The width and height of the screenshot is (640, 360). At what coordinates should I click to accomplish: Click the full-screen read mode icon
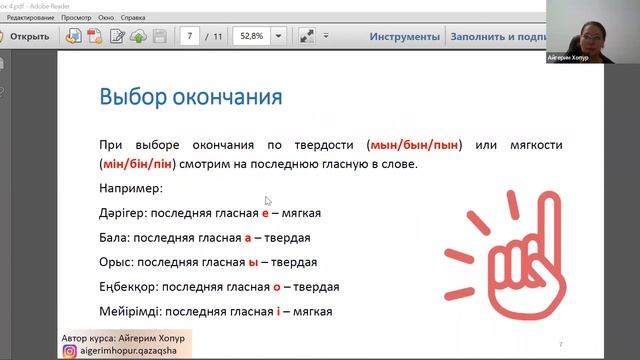[307, 36]
